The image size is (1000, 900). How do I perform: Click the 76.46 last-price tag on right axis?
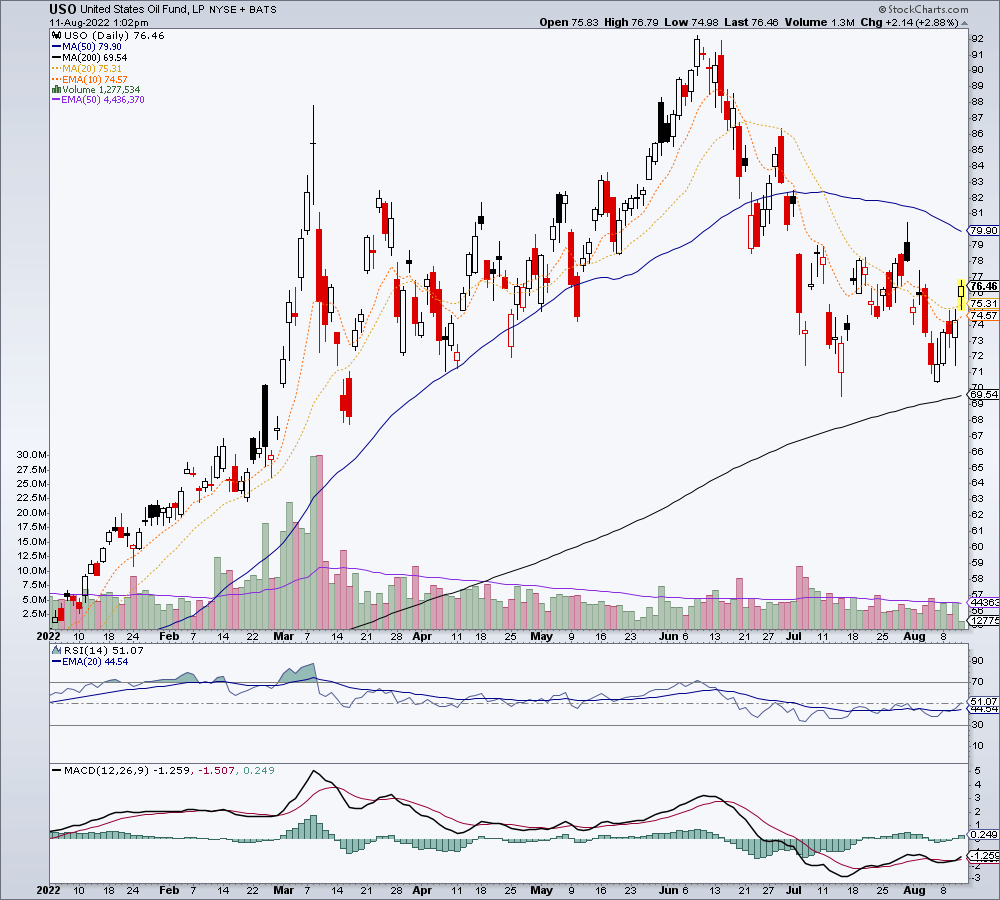coord(983,286)
